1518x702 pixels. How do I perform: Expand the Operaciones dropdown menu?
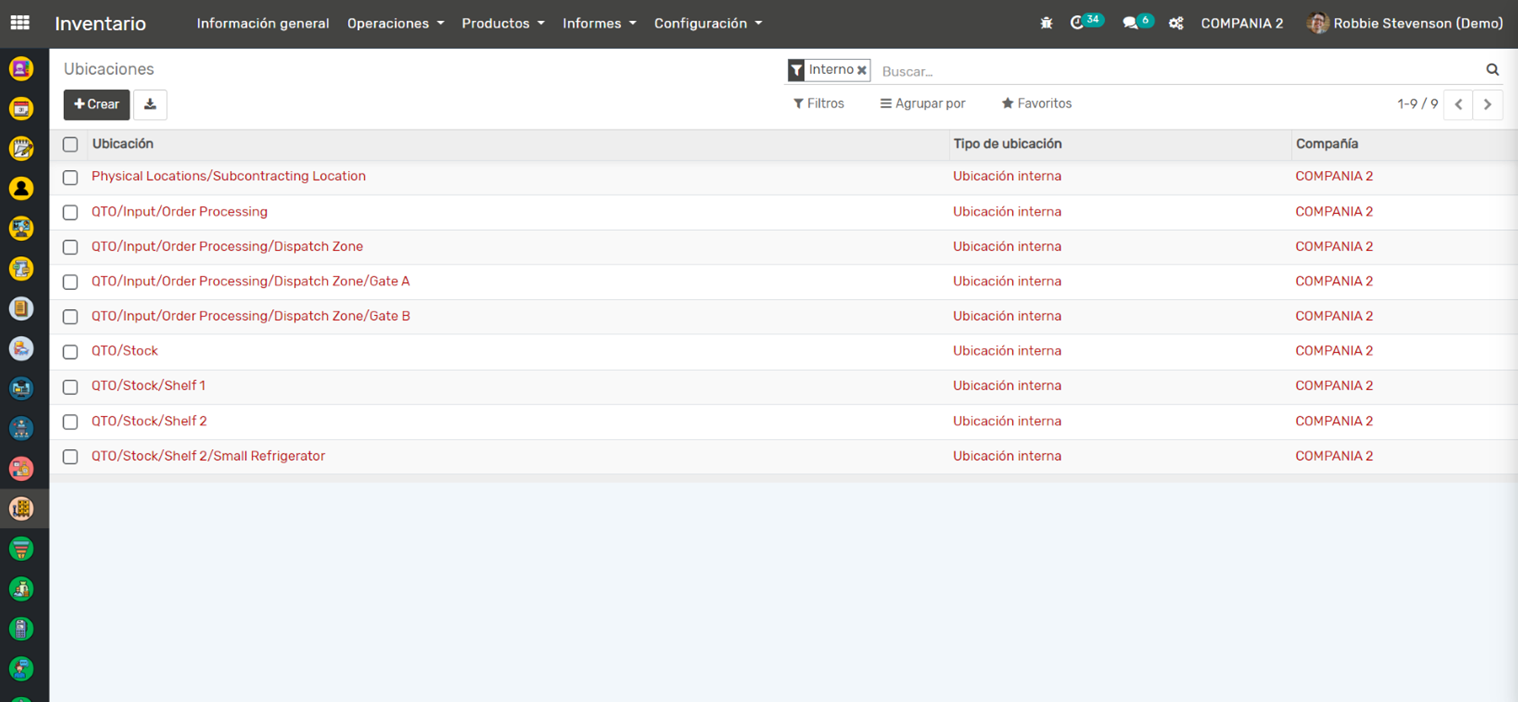(395, 23)
